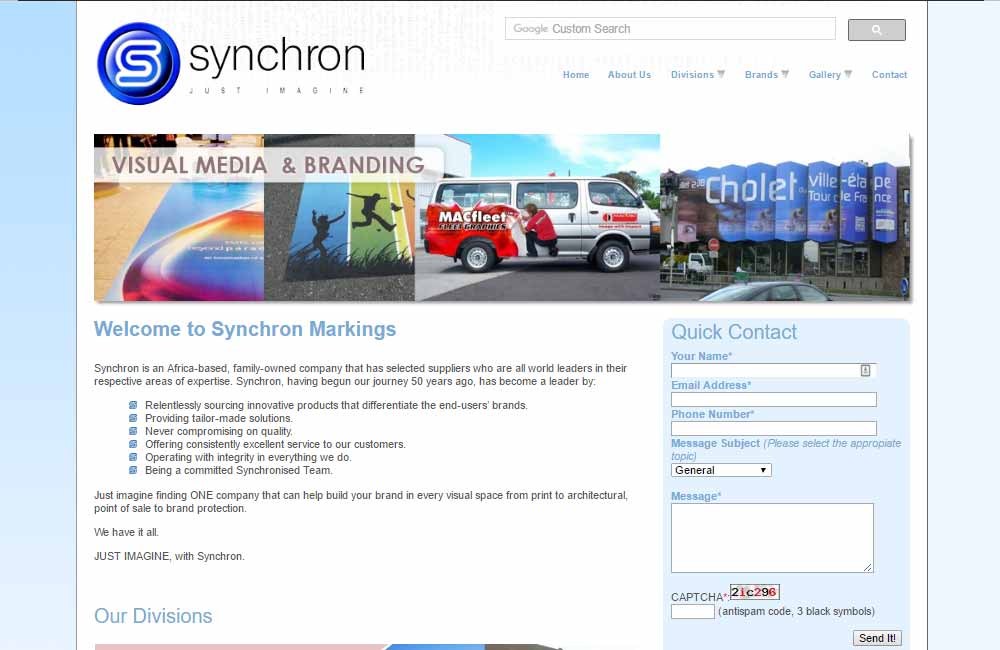Click the Send It! button

pyautogui.click(x=877, y=638)
